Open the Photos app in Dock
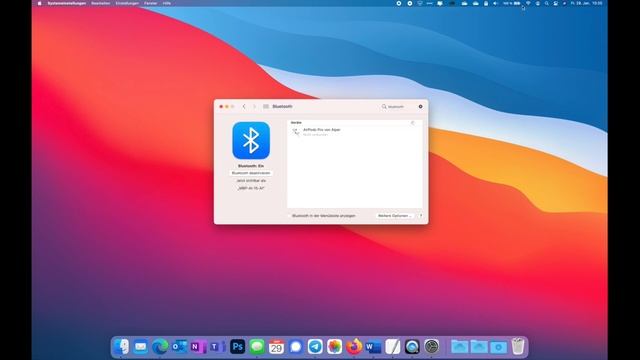The height and width of the screenshot is (360, 640). coord(334,347)
